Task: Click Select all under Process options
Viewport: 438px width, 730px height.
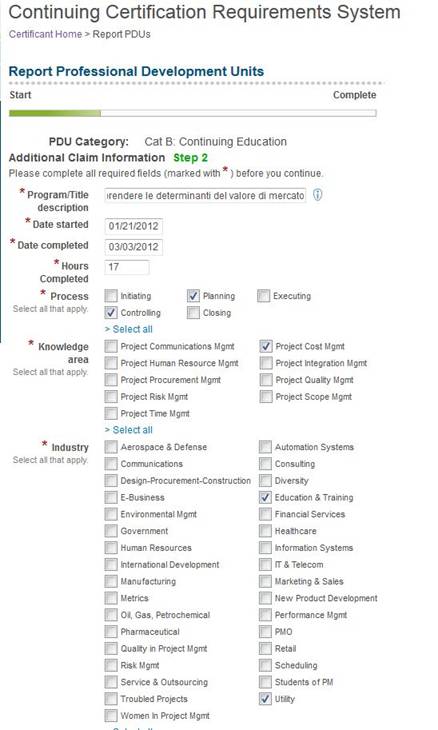Action: pos(129,329)
